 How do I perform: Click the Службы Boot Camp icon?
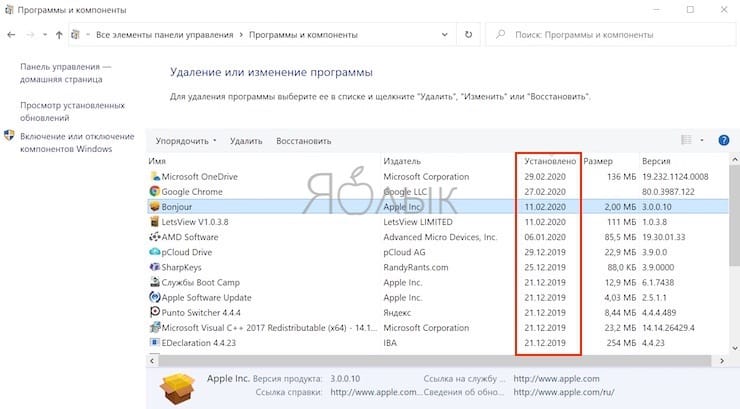pyautogui.click(x=154, y=282)
